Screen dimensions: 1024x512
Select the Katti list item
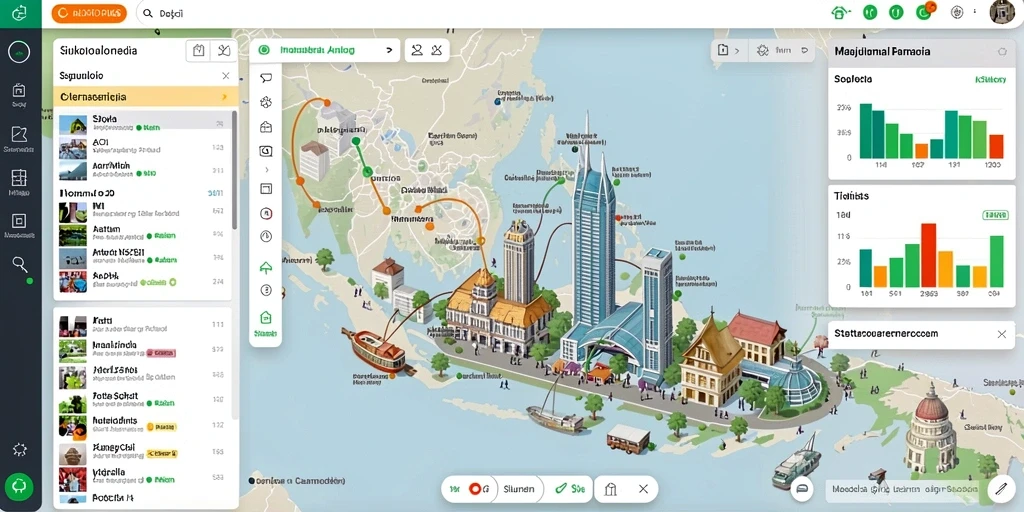point(143,325)
